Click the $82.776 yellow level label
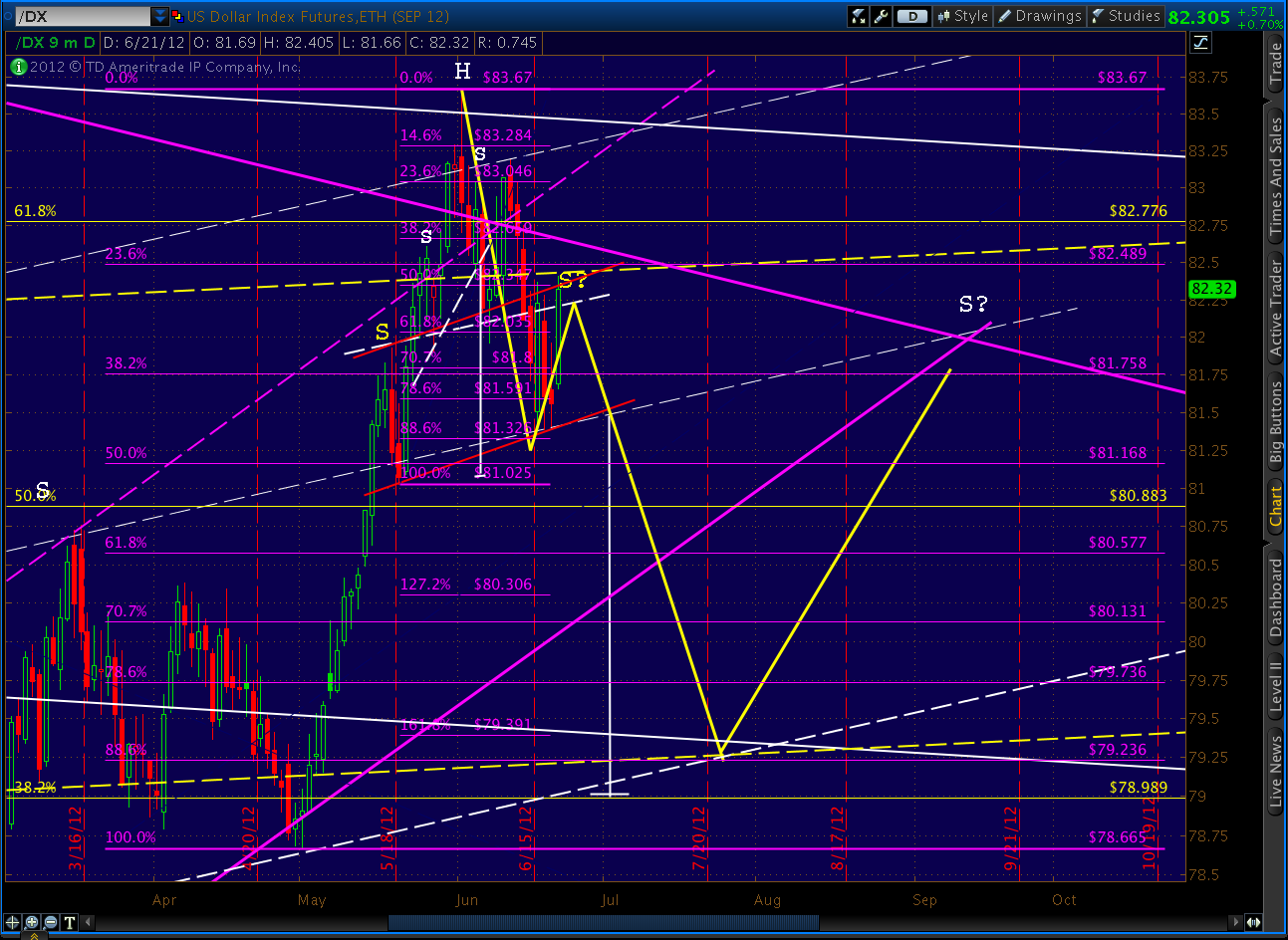 coord(1138,211)
